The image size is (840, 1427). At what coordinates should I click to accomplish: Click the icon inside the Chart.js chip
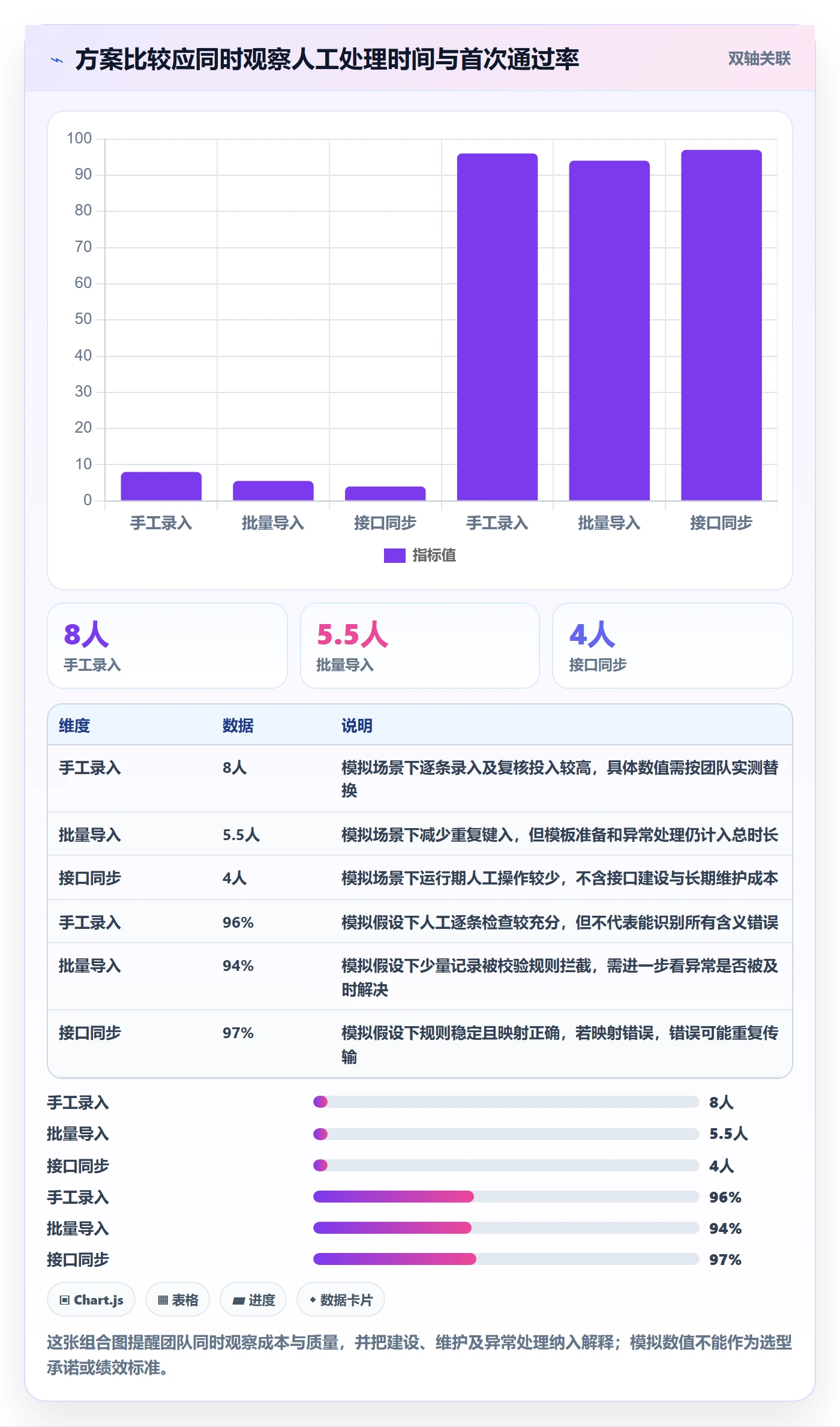point(65,1300)
